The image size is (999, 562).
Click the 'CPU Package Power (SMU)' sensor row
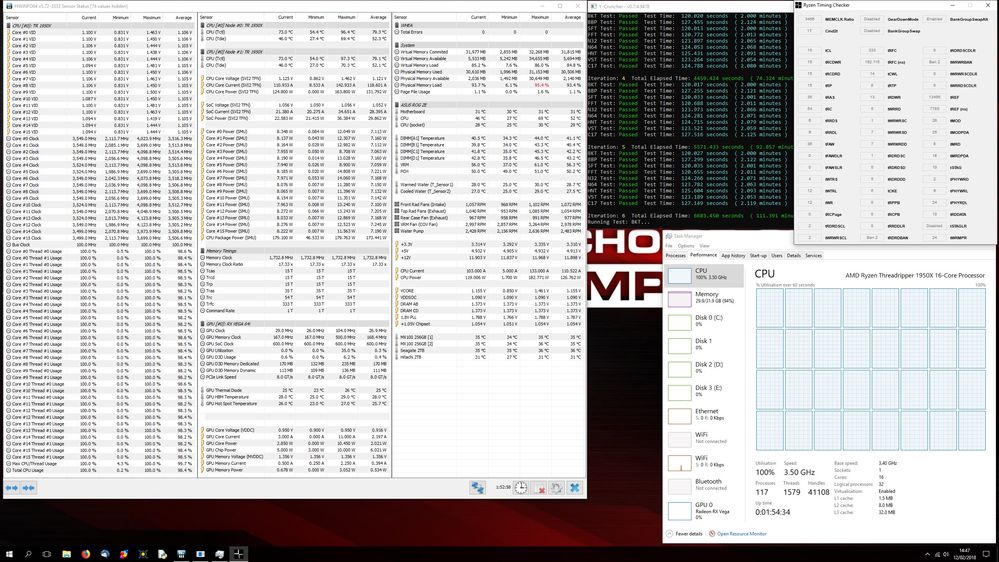[294, 238]
